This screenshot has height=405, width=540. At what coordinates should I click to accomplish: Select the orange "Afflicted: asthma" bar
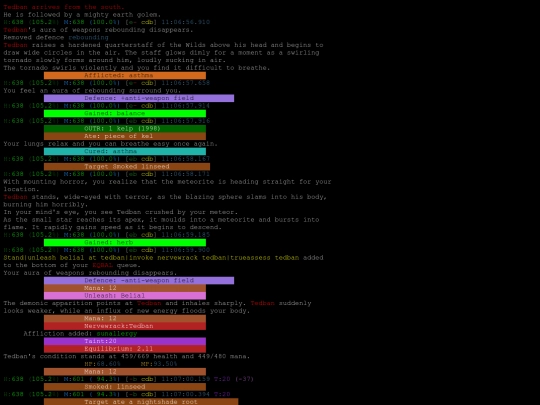pos(125,75)
